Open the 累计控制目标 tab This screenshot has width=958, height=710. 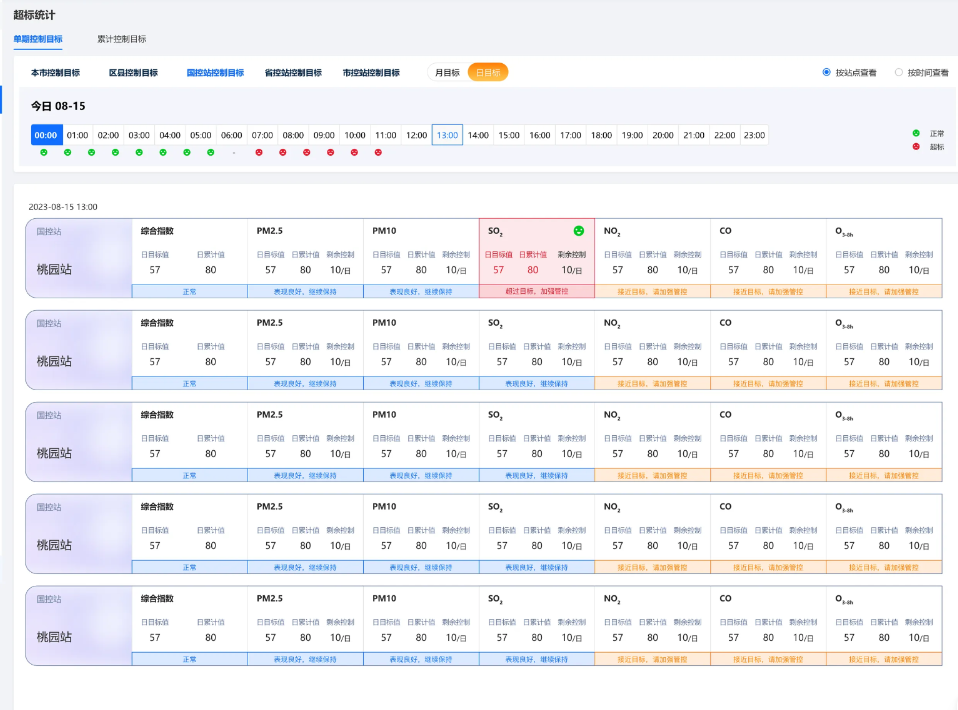122,39
